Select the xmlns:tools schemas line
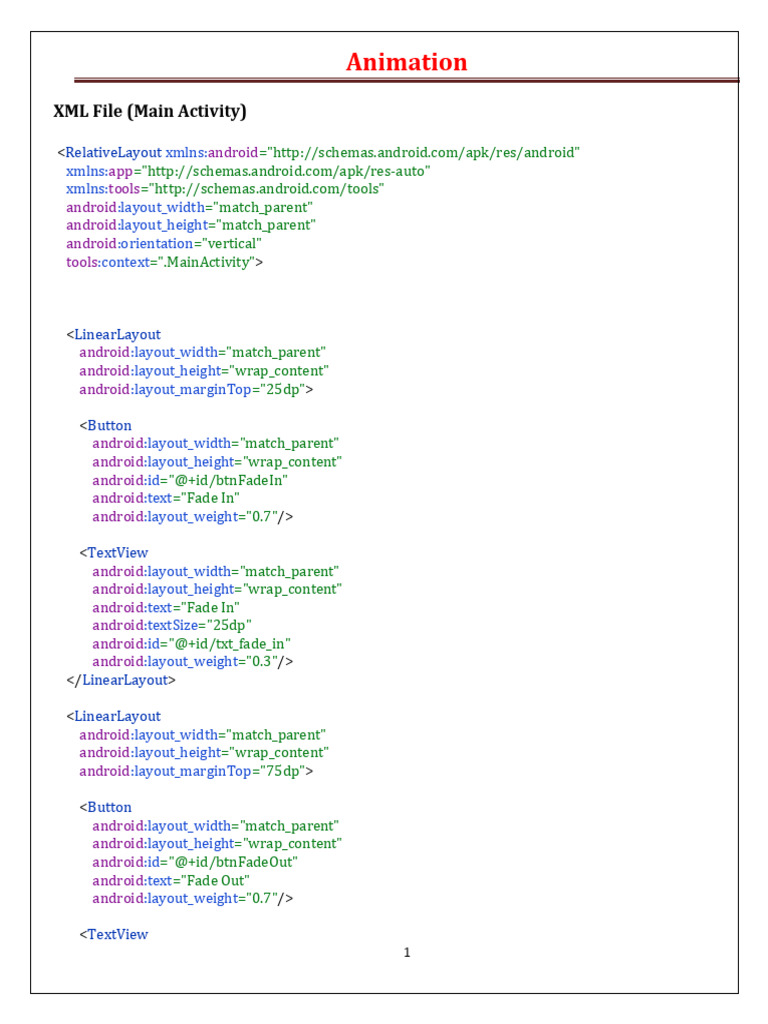This screenshot has height=1024, width=768. tap(225, 189)
